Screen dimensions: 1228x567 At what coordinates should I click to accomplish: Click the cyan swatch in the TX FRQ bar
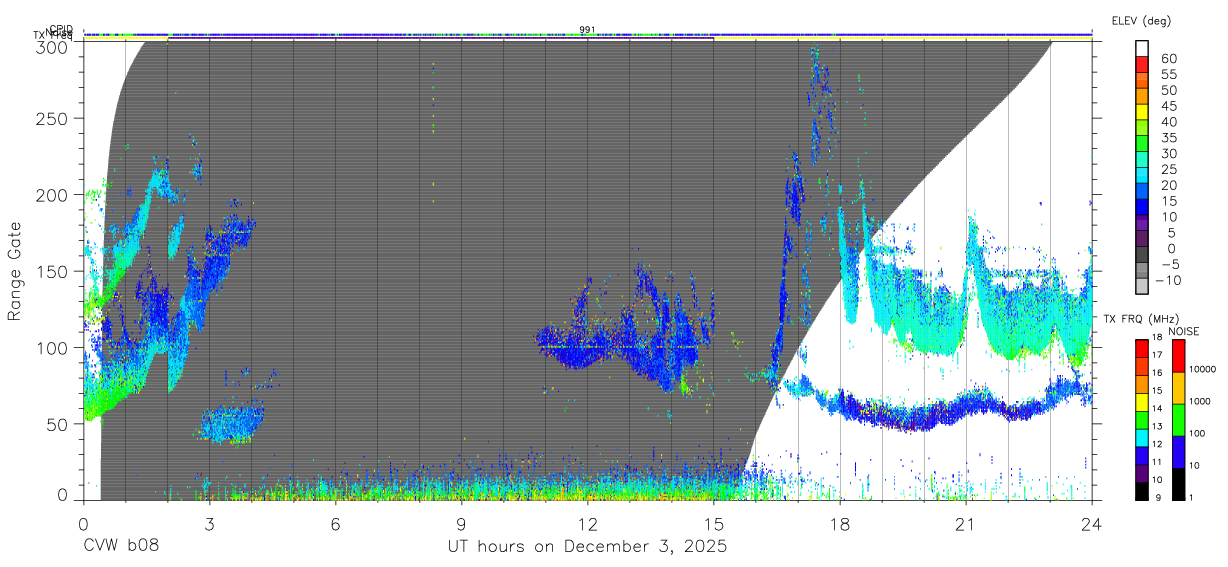(1142, 436)
